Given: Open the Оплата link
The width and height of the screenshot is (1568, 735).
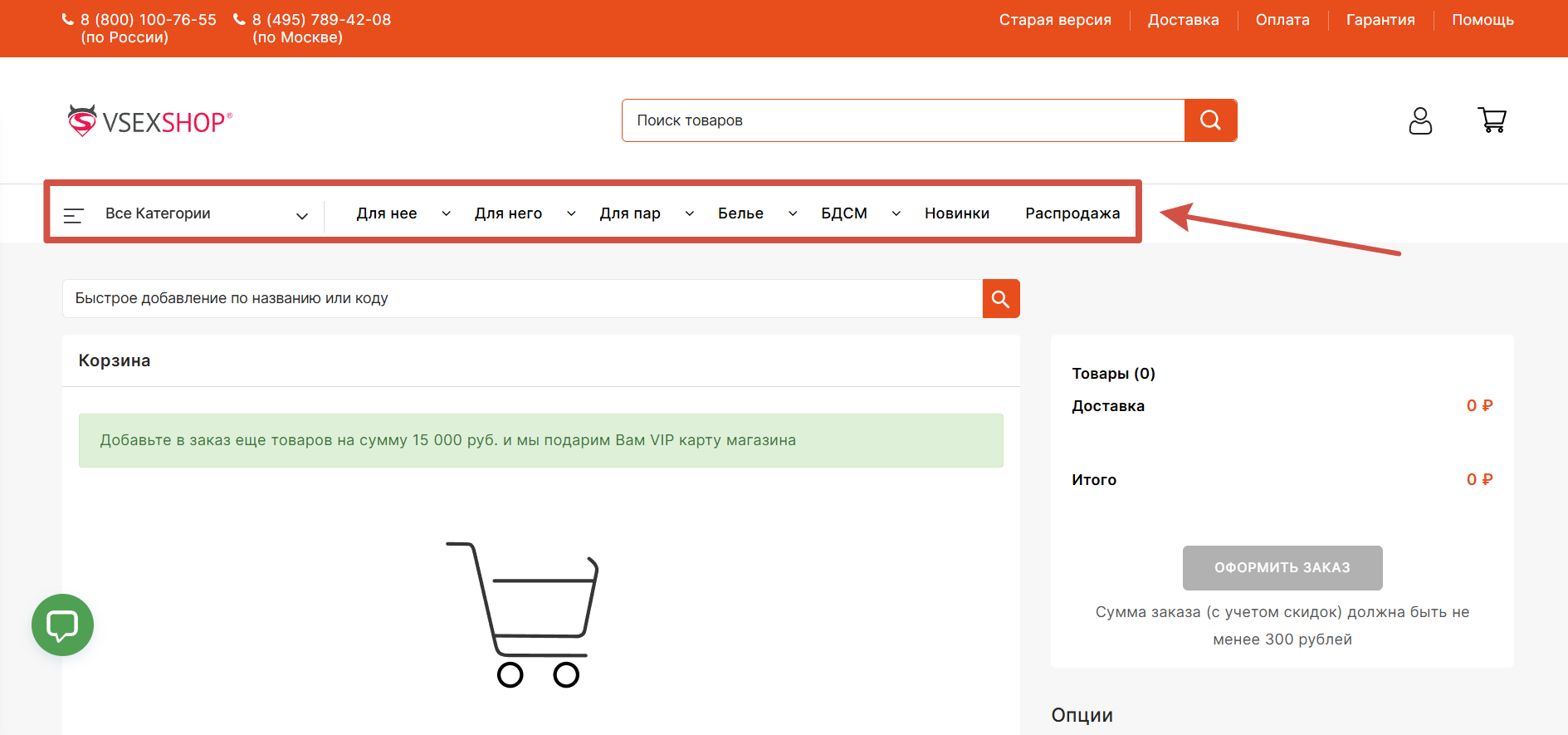Looking at the screenshot, I should coord(1282,20).
